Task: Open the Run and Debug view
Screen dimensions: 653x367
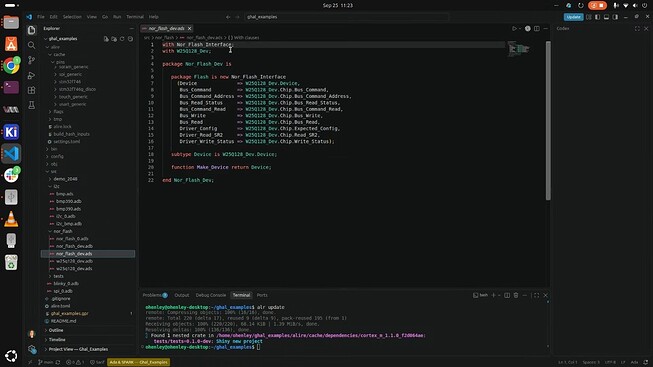Action: coord(32,75)
